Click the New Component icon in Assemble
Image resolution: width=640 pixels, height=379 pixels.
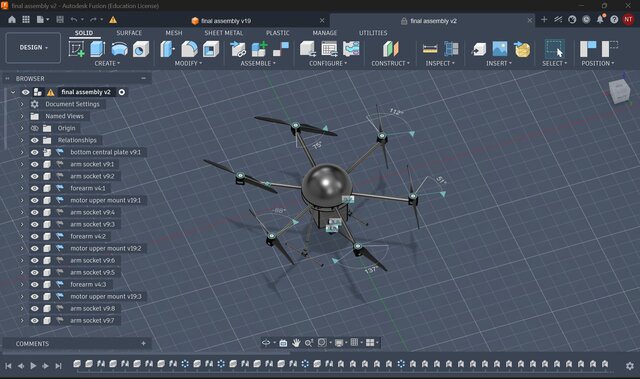click(x=260, y=49)
